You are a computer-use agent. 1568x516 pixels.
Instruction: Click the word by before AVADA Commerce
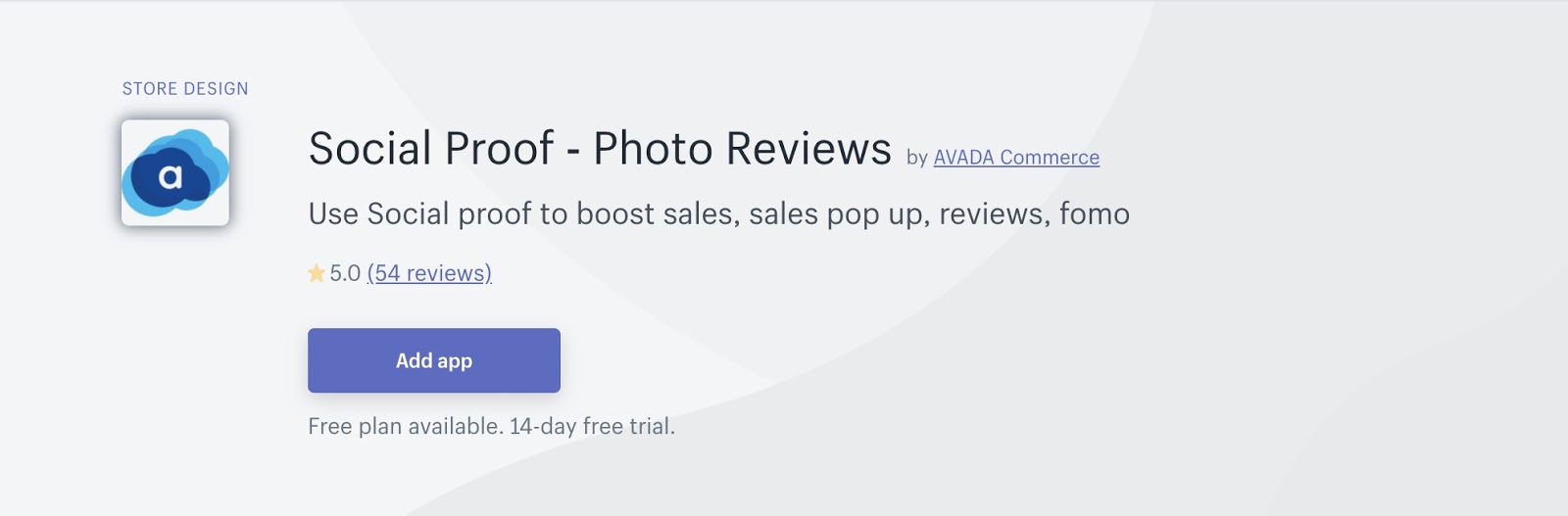pyautogui.click(x=916, y=158)
